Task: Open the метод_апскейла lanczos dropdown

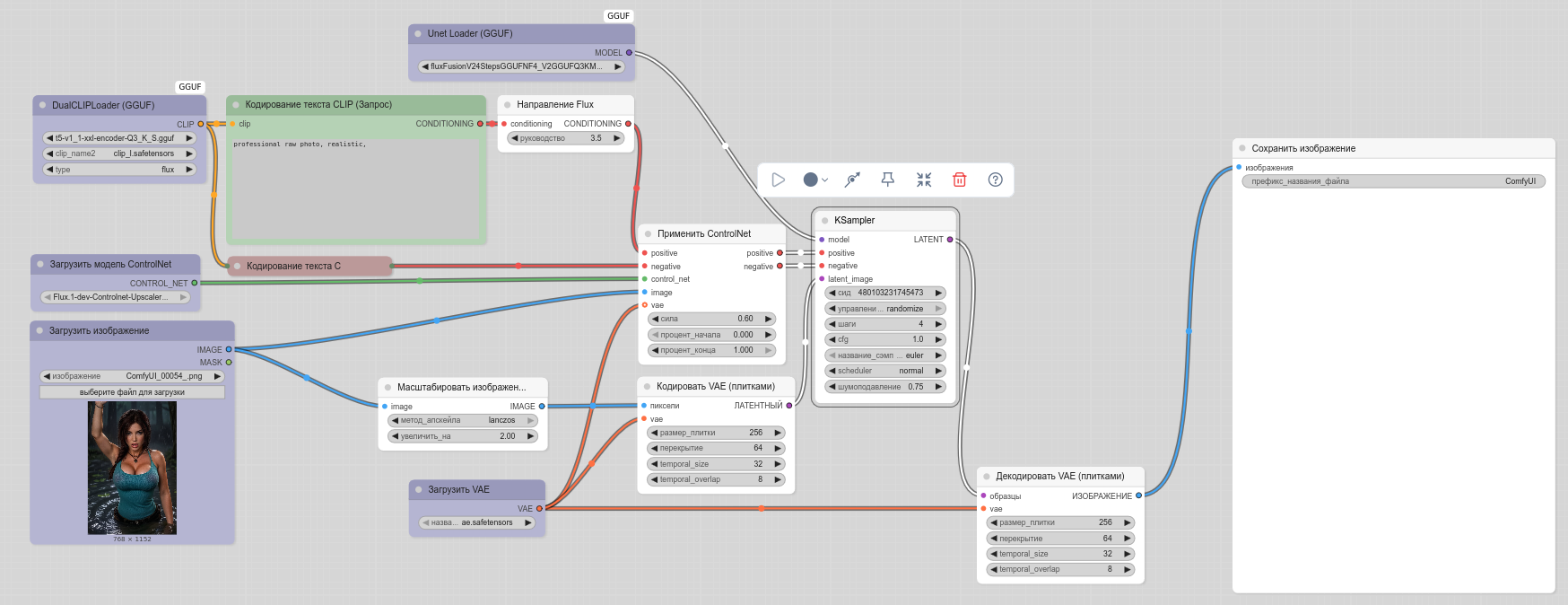Action: [463, 420]
